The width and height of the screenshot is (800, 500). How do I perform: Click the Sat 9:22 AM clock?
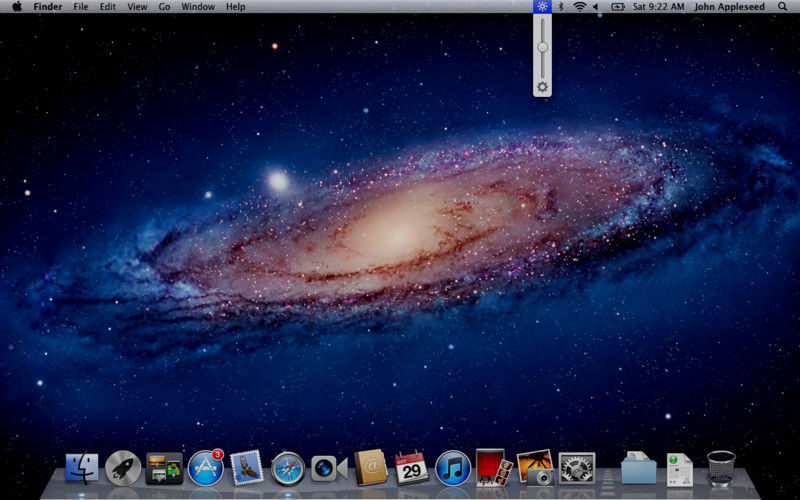[x=657, y=6]
